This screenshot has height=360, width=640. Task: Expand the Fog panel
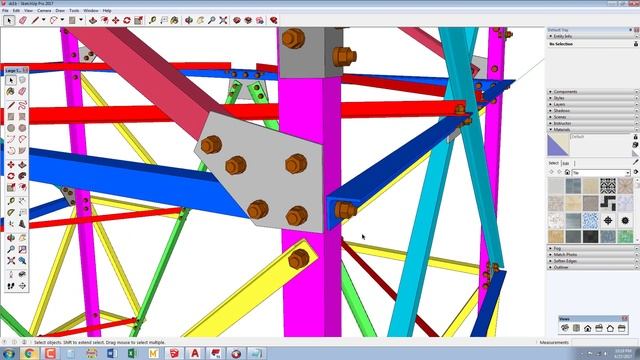[592, 248]
